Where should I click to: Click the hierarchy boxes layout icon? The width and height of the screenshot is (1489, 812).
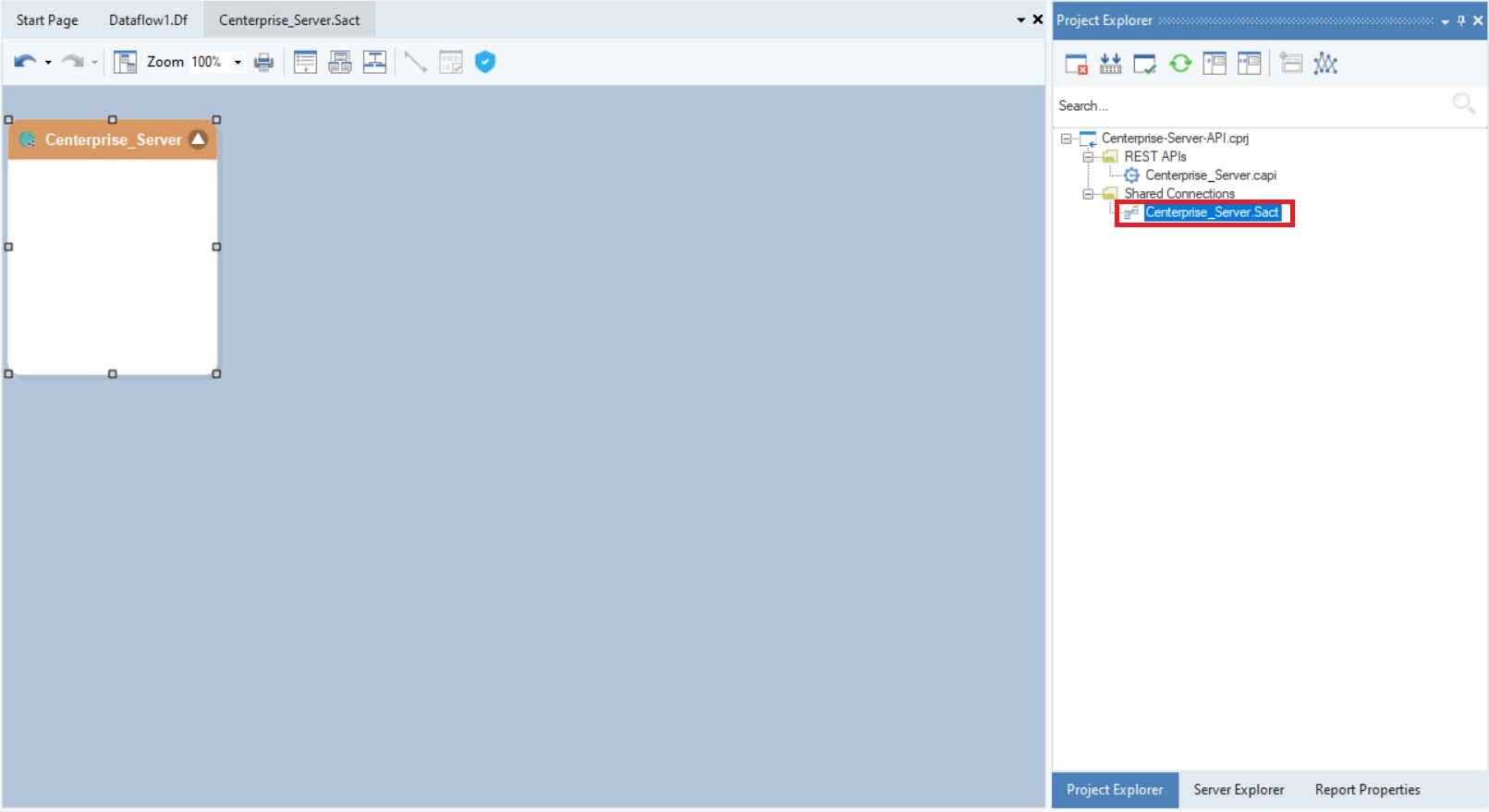tap(340, 62)
